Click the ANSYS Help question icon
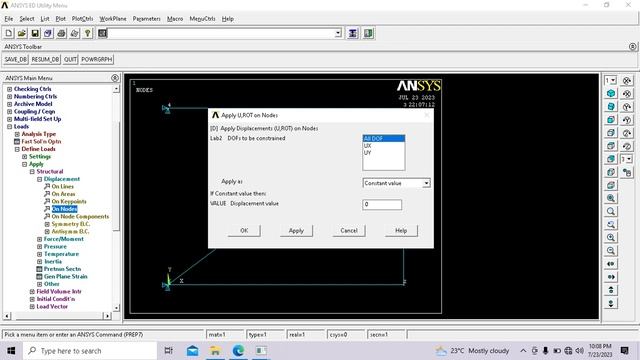This screenshot has width=640, height=360. [87, 33]
